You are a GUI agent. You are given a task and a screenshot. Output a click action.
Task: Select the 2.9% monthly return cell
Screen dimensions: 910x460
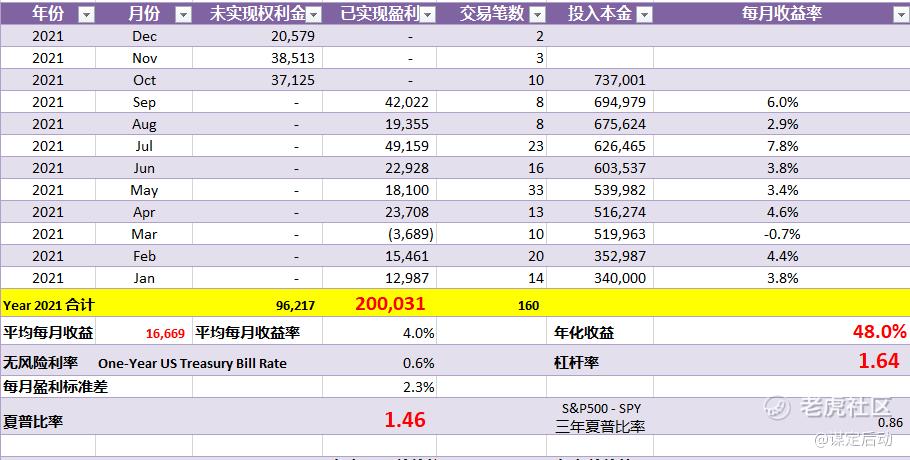tap(782, 124)
